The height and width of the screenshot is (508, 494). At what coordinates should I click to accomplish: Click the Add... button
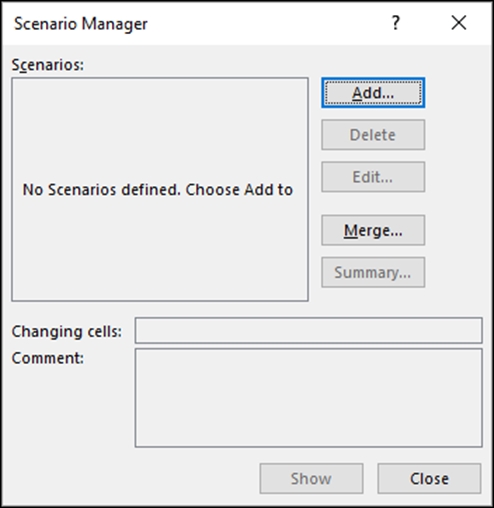(x=373, y=93)
